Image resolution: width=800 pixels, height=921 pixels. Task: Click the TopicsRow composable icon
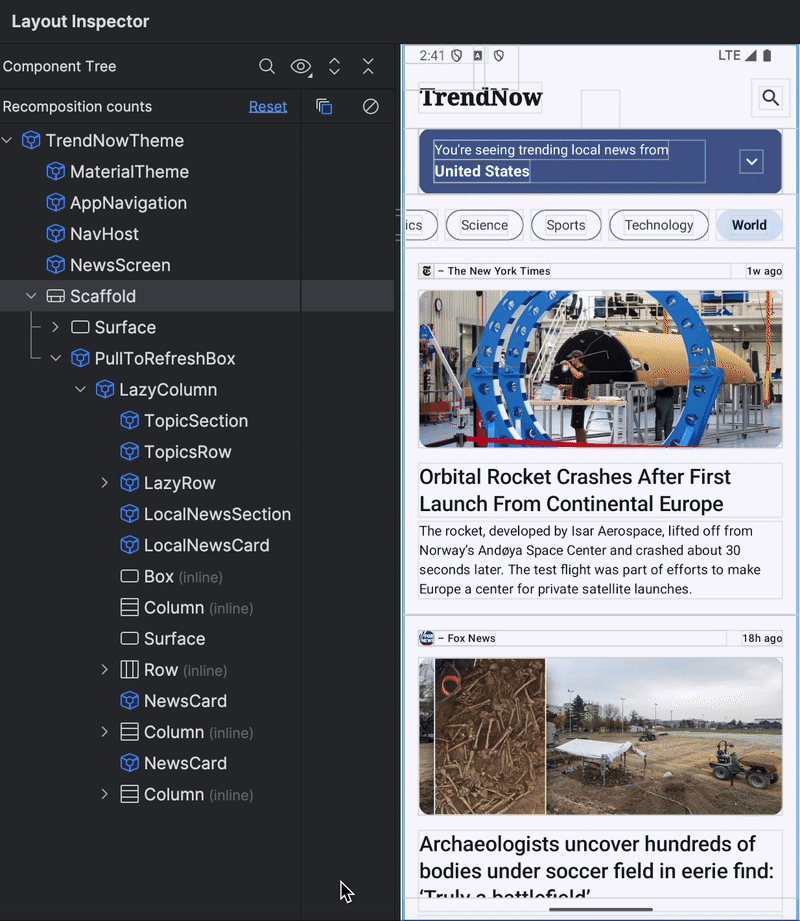tap(130, 452)
